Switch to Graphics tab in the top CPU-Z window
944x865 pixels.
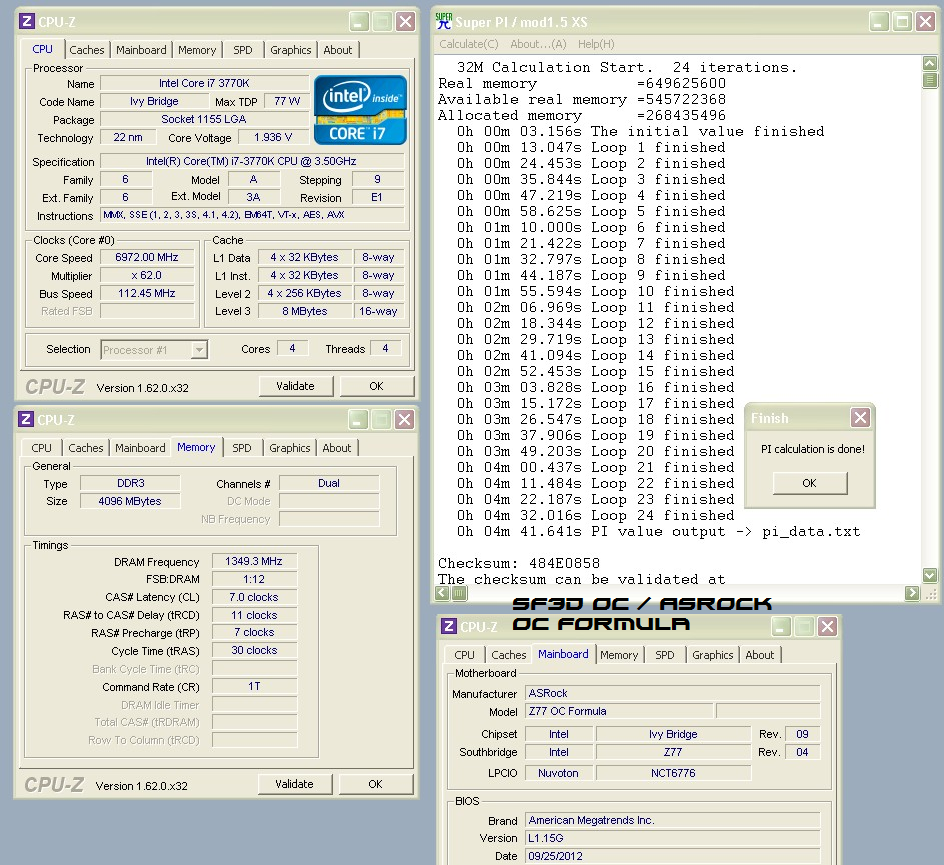[291, 50]
